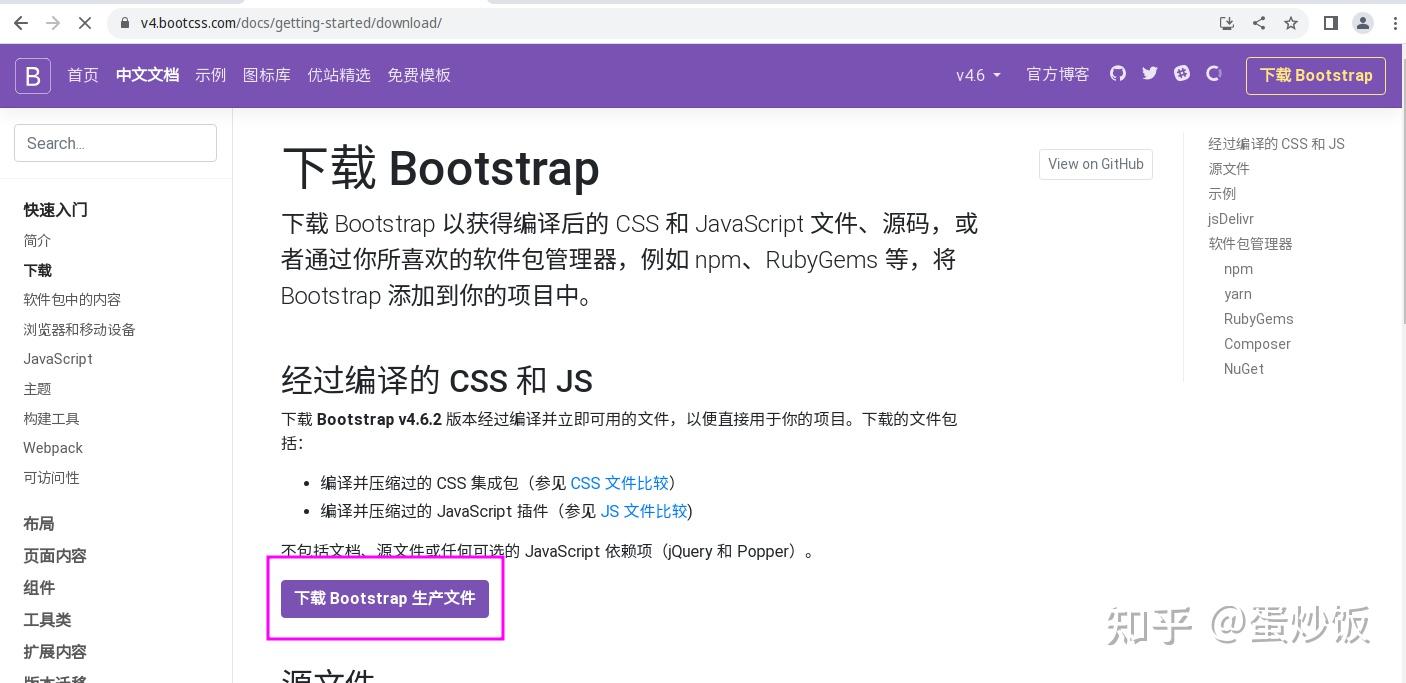Image resolution: width=1406 pixels, height=683 pixels.
Task: Jump to NuGet in table of contents
Action: tap(1244, 369)
